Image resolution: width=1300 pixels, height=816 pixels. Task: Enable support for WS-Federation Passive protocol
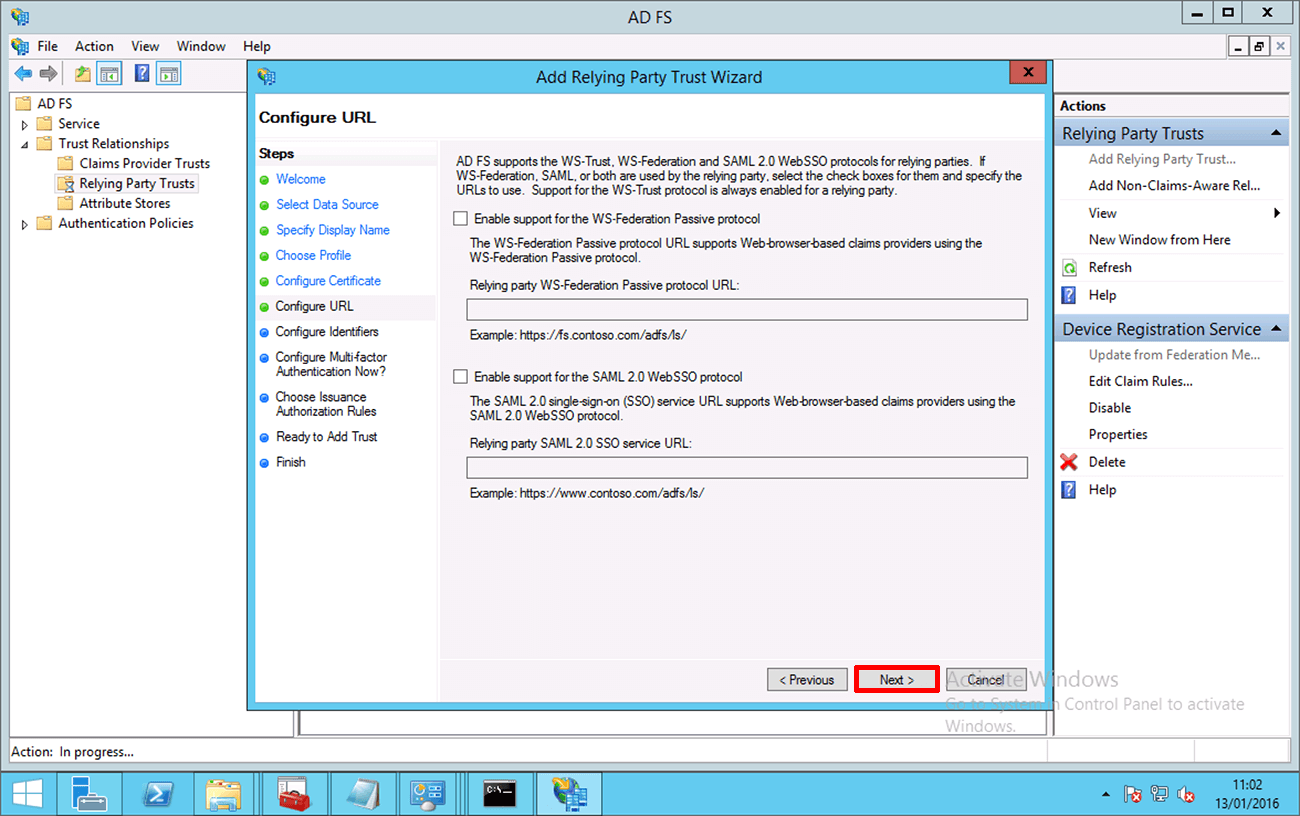pyautogui.click(x=460, y=218)
